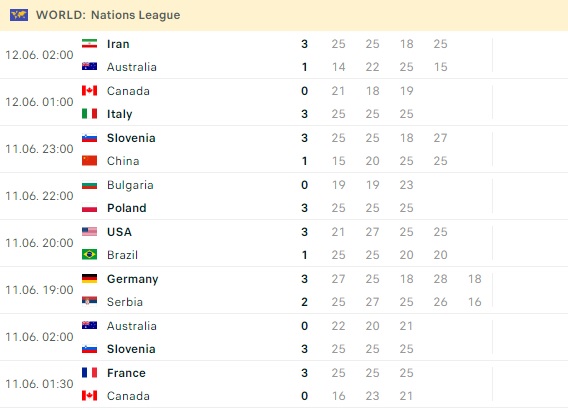Image resolution: width=568 pixels, height=410 pixels.
Task: Click the Serbia flag icon
Action: 89,302
